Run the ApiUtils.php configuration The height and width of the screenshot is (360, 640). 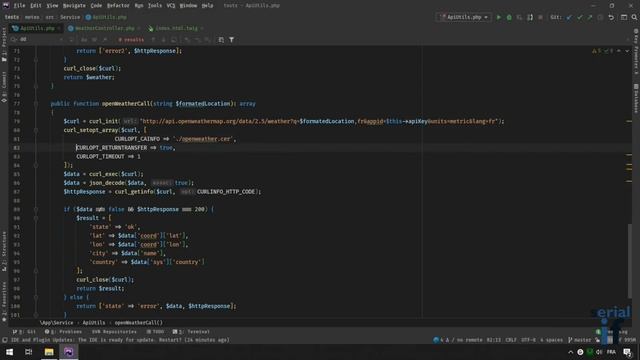498,17
